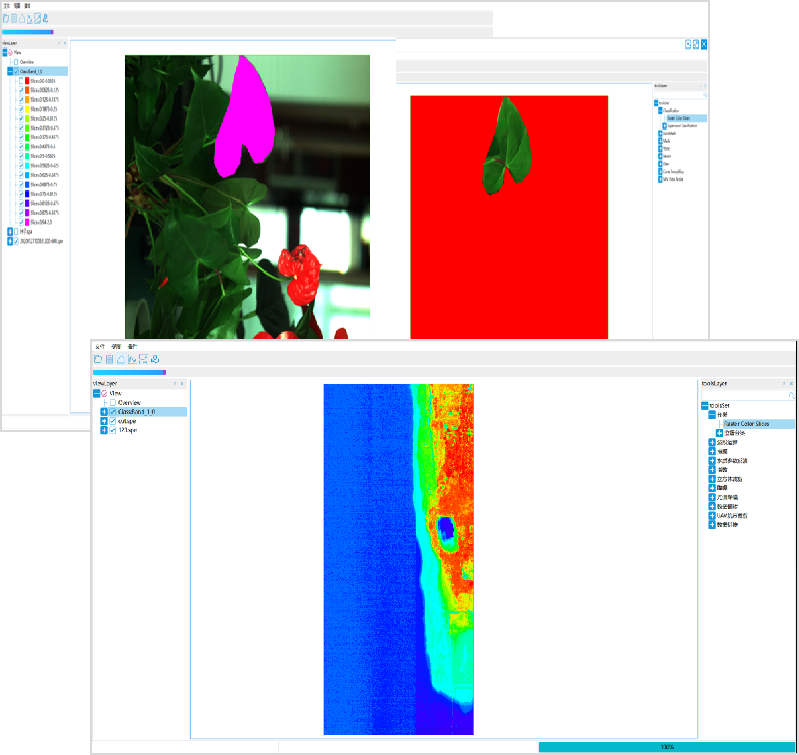Click the last toolbar icon in the front window
Screen dimensions: 799x755
[156, 359]
